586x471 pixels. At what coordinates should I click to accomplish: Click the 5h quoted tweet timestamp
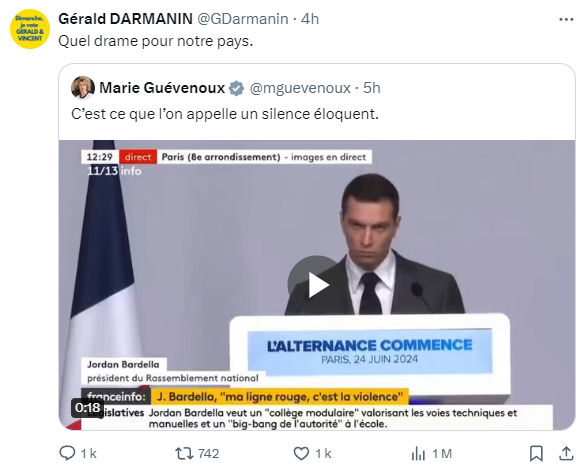point(372,88)
